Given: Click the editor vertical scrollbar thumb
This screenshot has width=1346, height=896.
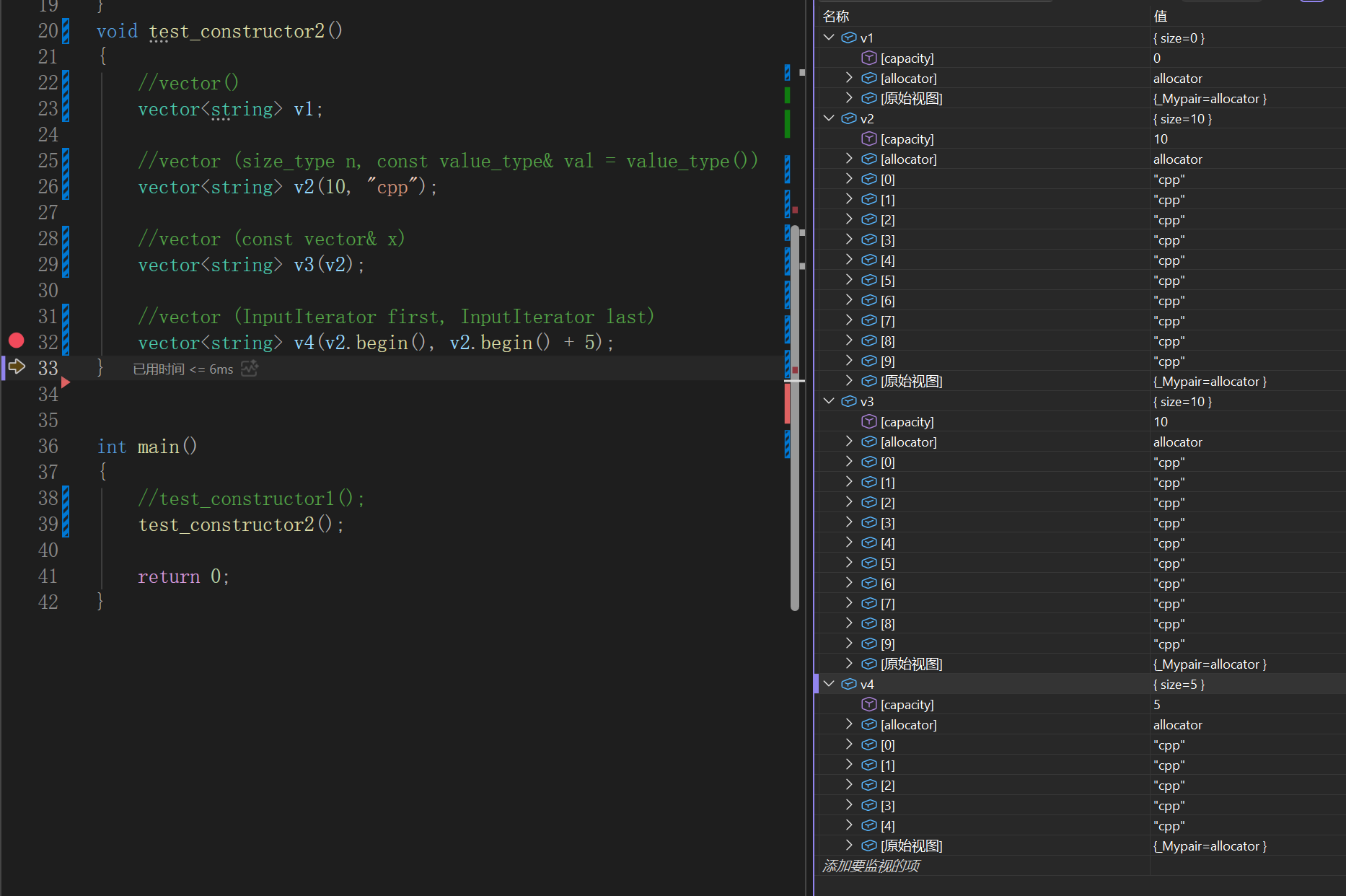Looking at the screenshot, I should [x=795, y=418].
